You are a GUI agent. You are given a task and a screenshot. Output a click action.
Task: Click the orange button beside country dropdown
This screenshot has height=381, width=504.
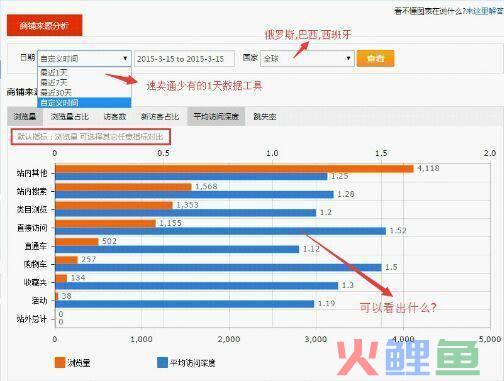375,59
